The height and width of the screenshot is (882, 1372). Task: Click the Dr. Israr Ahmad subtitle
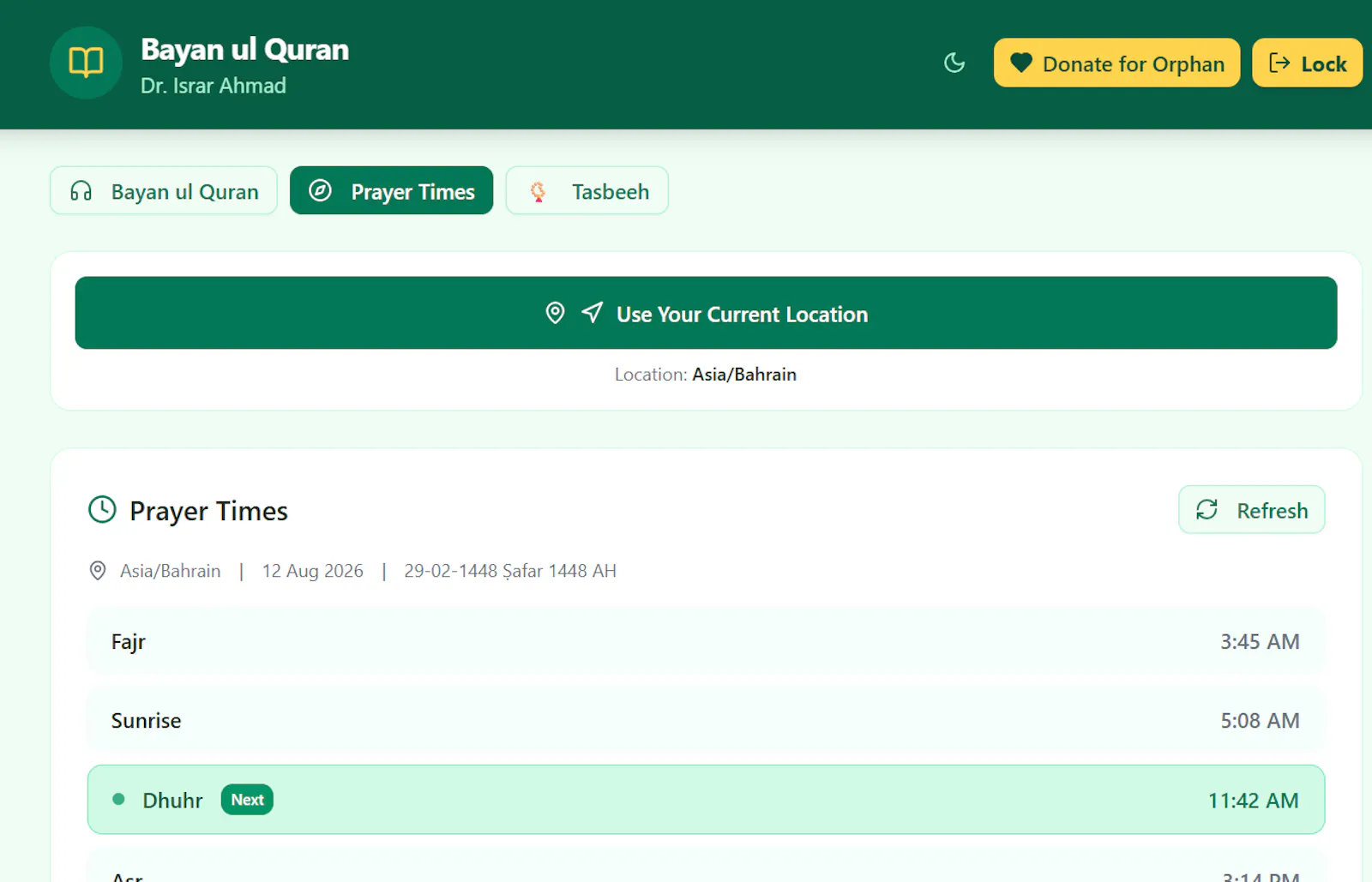click(214, 86)
